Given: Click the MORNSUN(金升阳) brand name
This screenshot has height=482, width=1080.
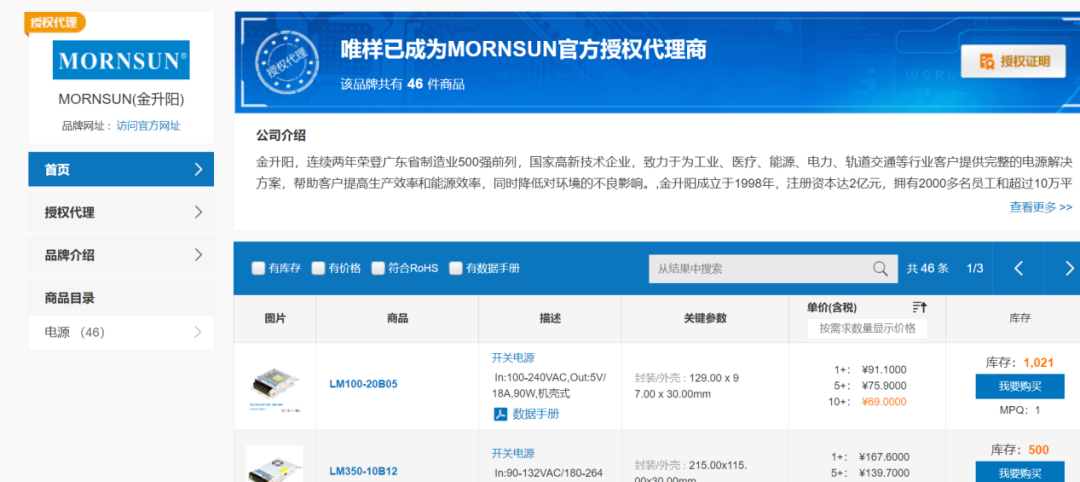Looking at the screenshot, I should (x=121, y=100).
